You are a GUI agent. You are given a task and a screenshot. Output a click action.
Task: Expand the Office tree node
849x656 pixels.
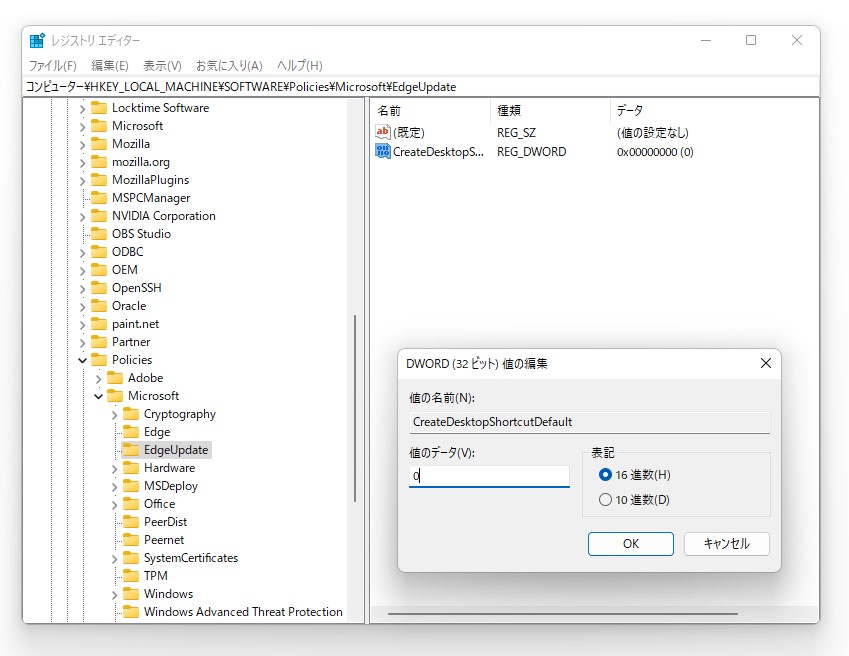[x=114, y=503]
